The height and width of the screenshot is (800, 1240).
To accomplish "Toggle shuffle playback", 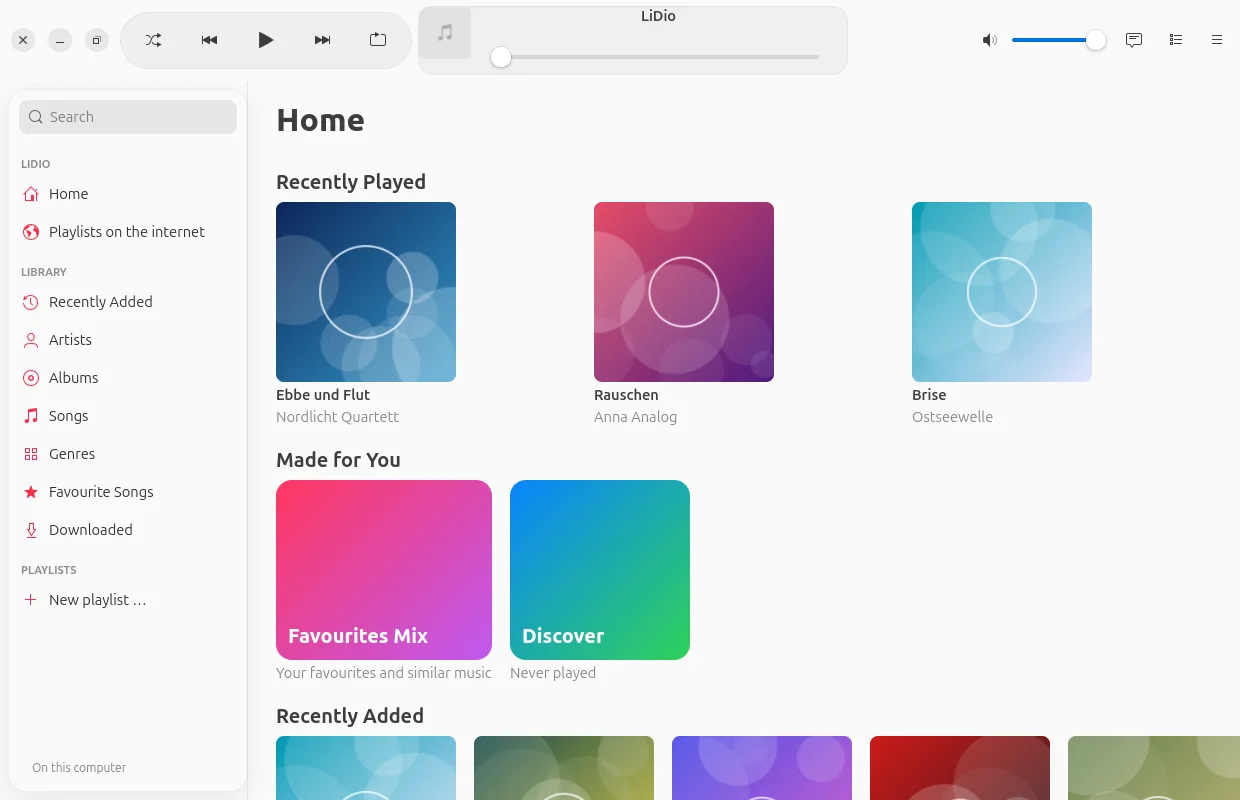I will tap(153, 40).
